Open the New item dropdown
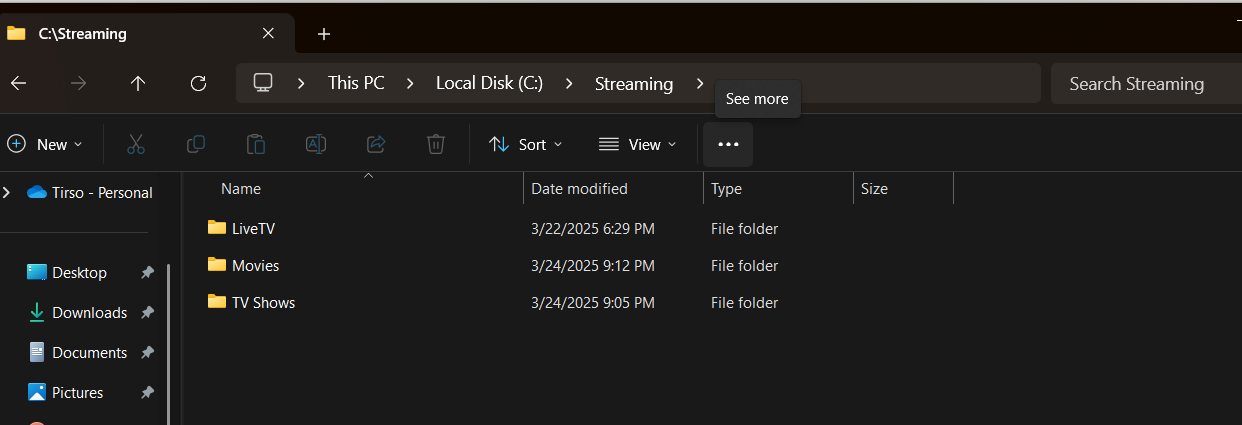 tap(45, 144)
